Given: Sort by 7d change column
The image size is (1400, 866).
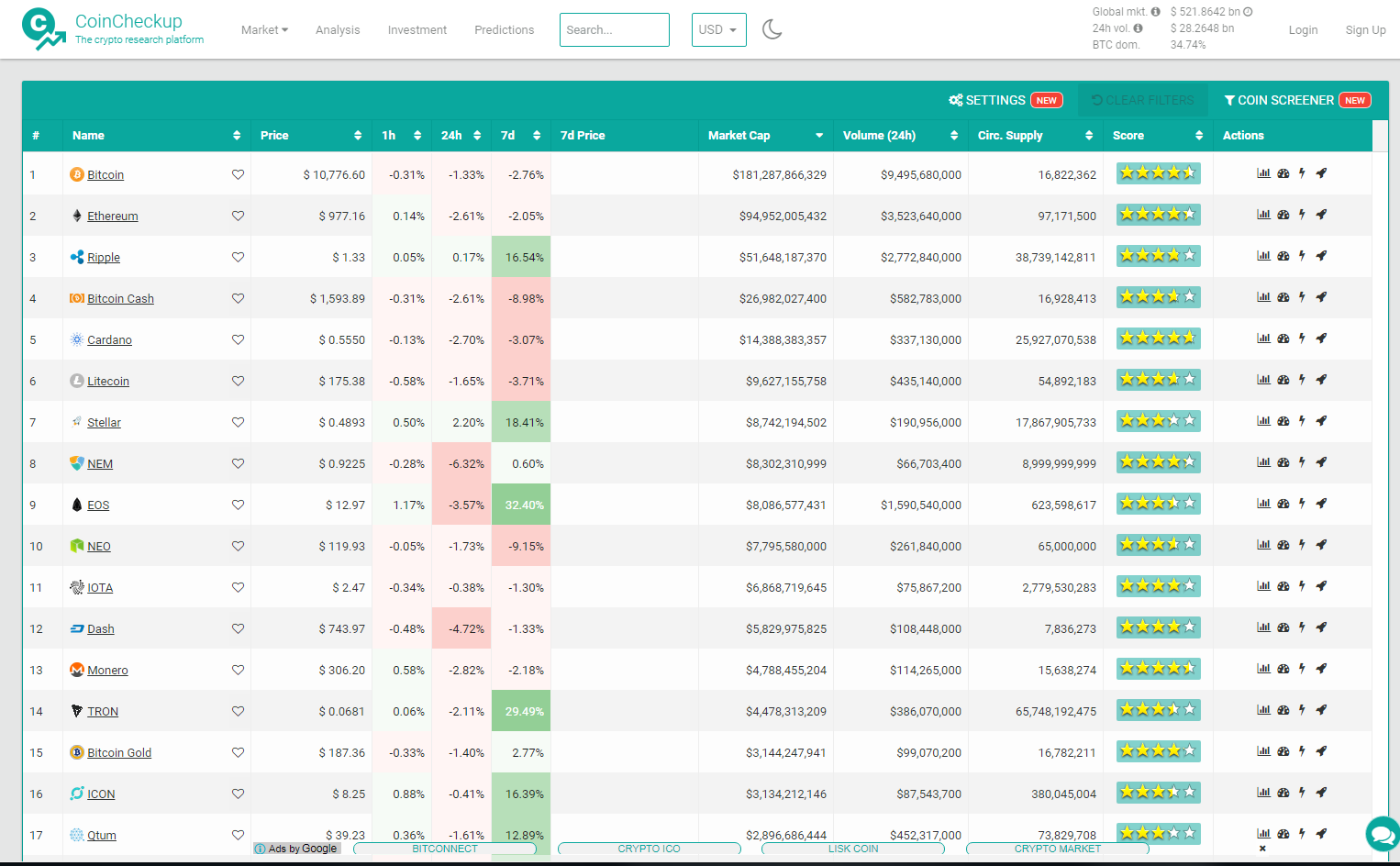Looking at the screenshot, I should [520, 135].
